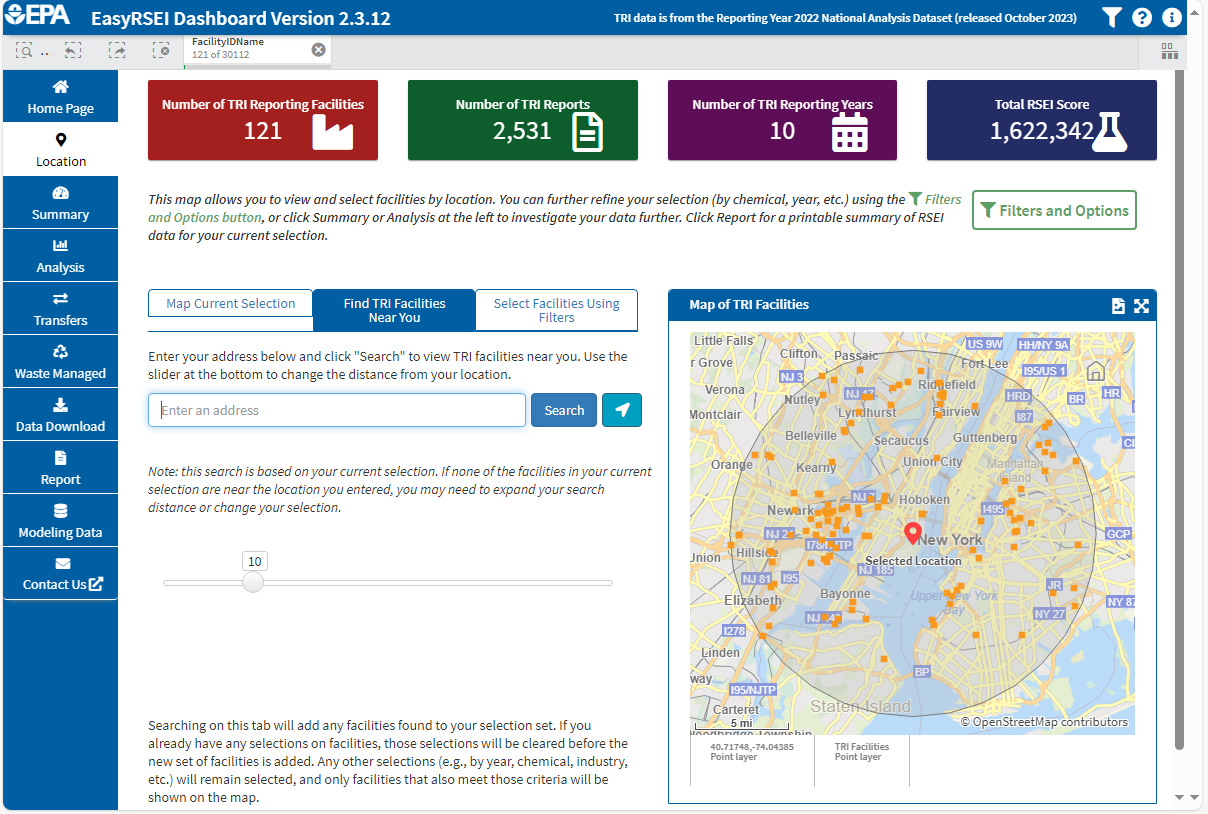Open the Select Facilities Using Filters tab
This screenshot has height=814, width=1208.
pos(556,310)
